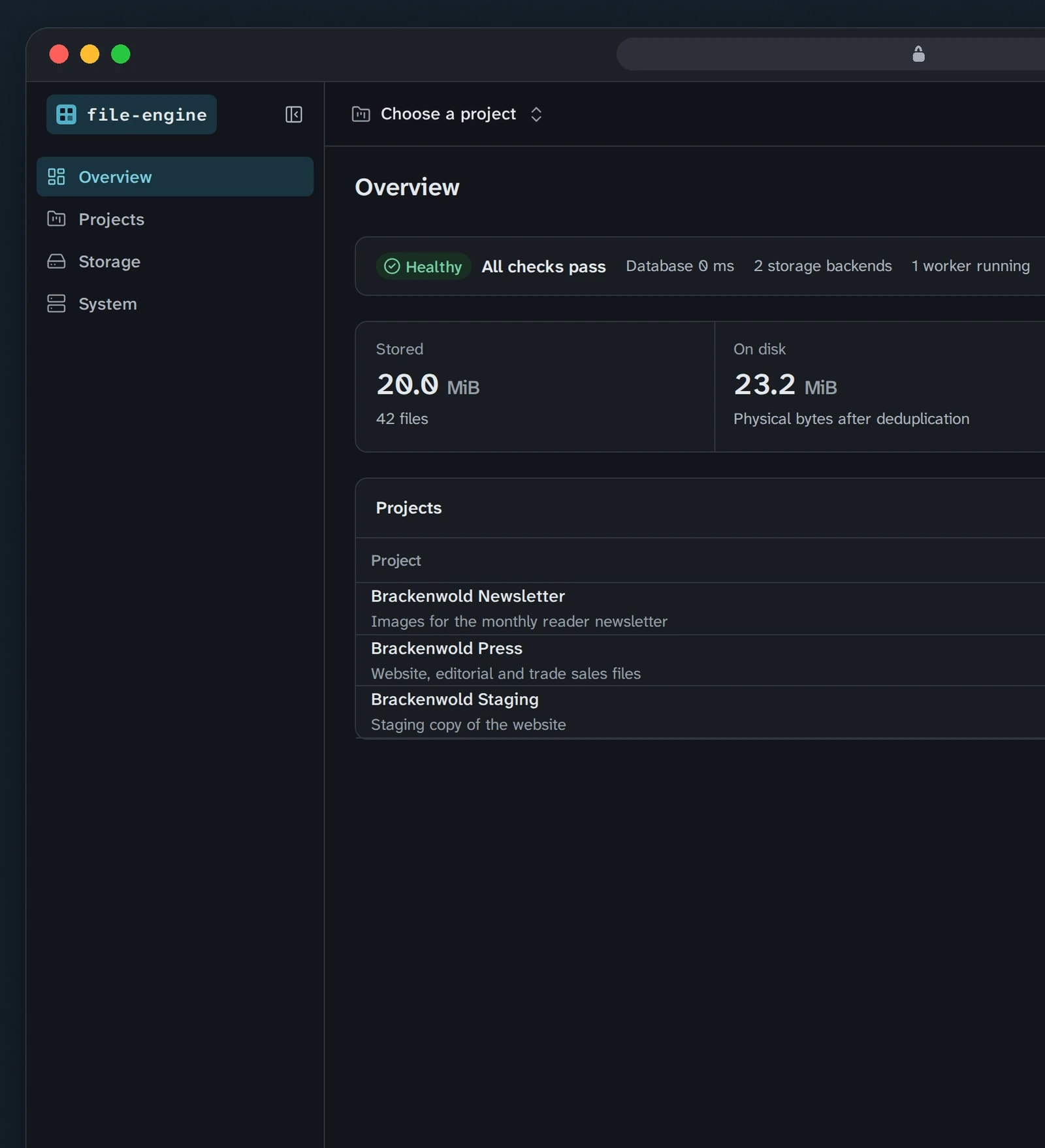The width and height of the screenshot is (1045, 1148).
Task: Click the up-down chevron of project selector
Action: coord(536,114)
